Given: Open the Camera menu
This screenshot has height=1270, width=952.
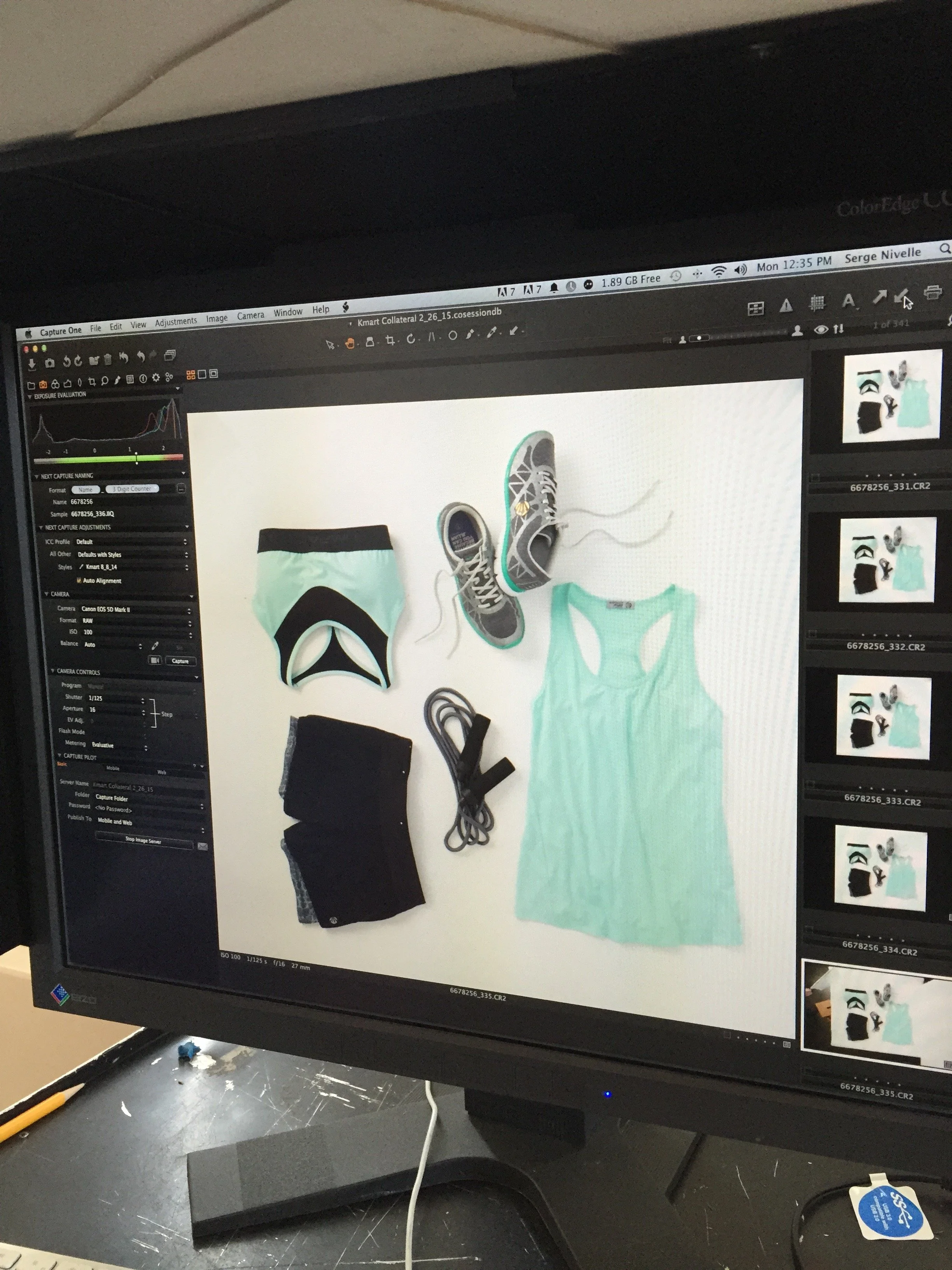Looking at the screenshot, I should coord(251,316).
